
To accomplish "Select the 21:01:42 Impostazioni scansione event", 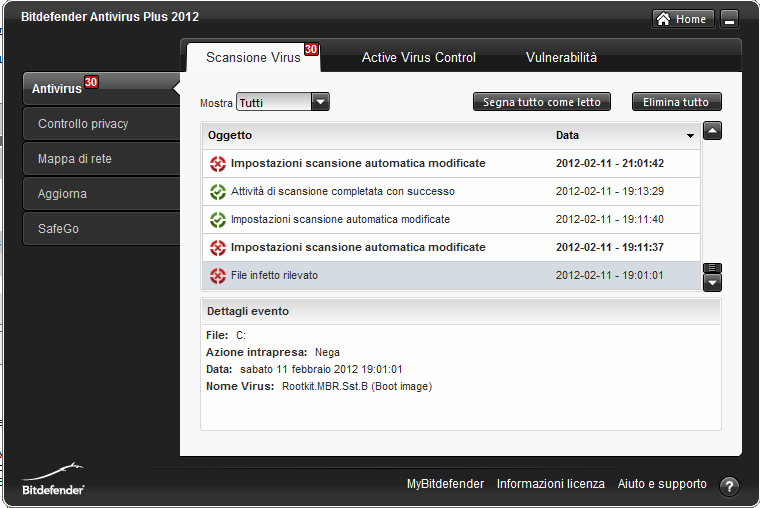I will 451,163.
